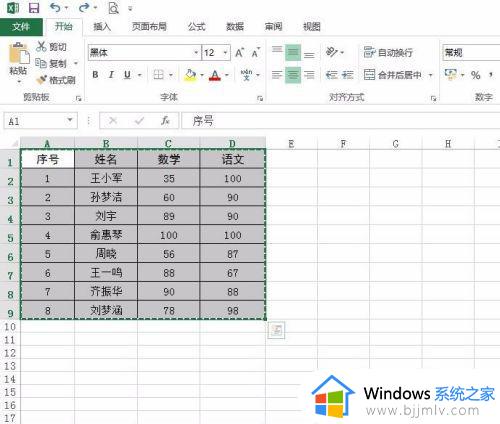Click the Save icon in quick access toolbar

pos(34,8)
